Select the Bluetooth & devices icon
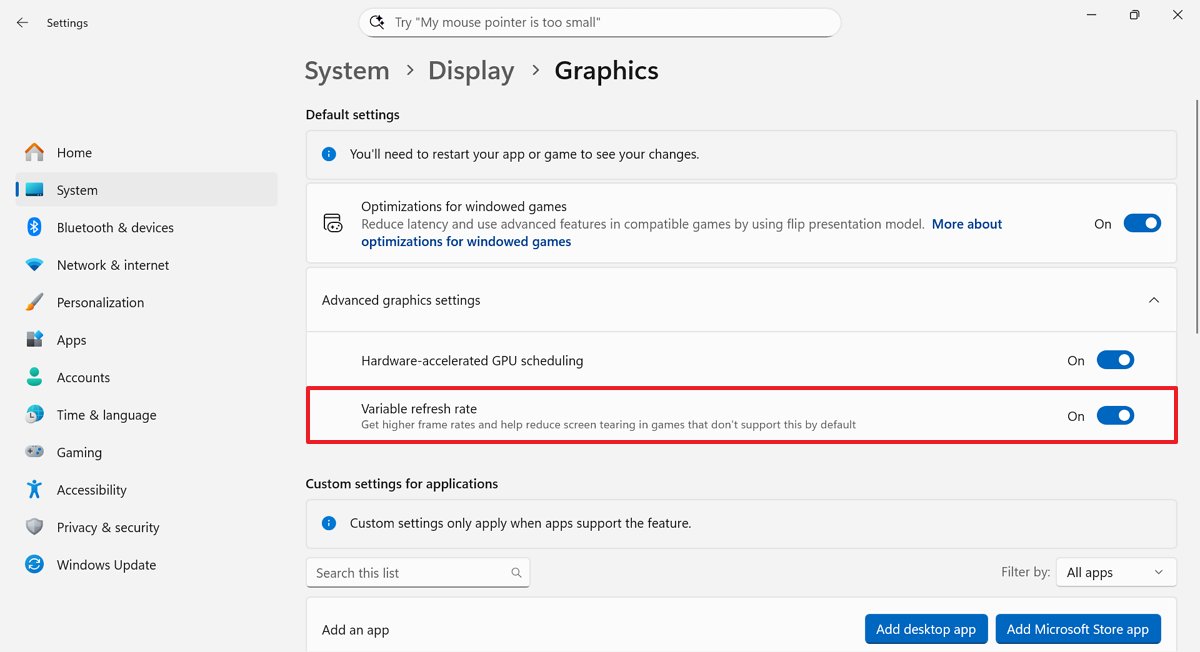 tap(33, 227)
